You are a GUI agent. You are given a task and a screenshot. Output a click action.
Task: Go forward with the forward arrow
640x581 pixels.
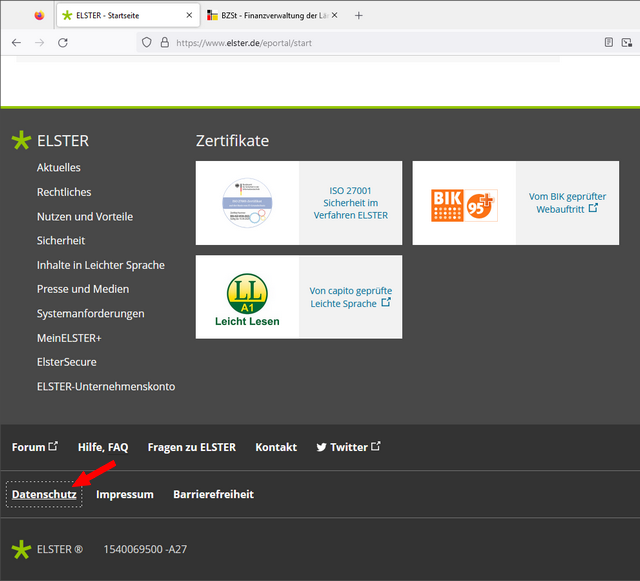pyautogui.click(x=40, y=42)
